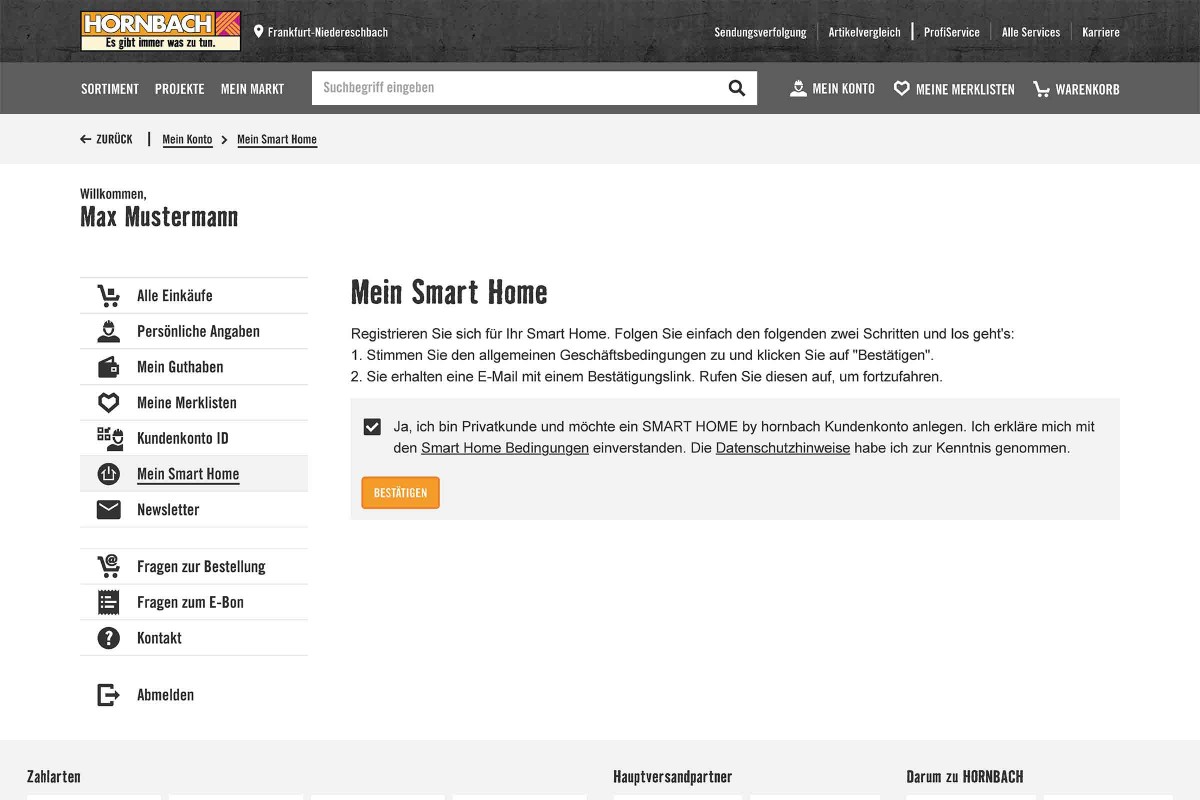Click the Frankfurt-Niedereschbach store link
Image resolution: width=1200 pixels, height=800 pixels.
tap(327, 32)
